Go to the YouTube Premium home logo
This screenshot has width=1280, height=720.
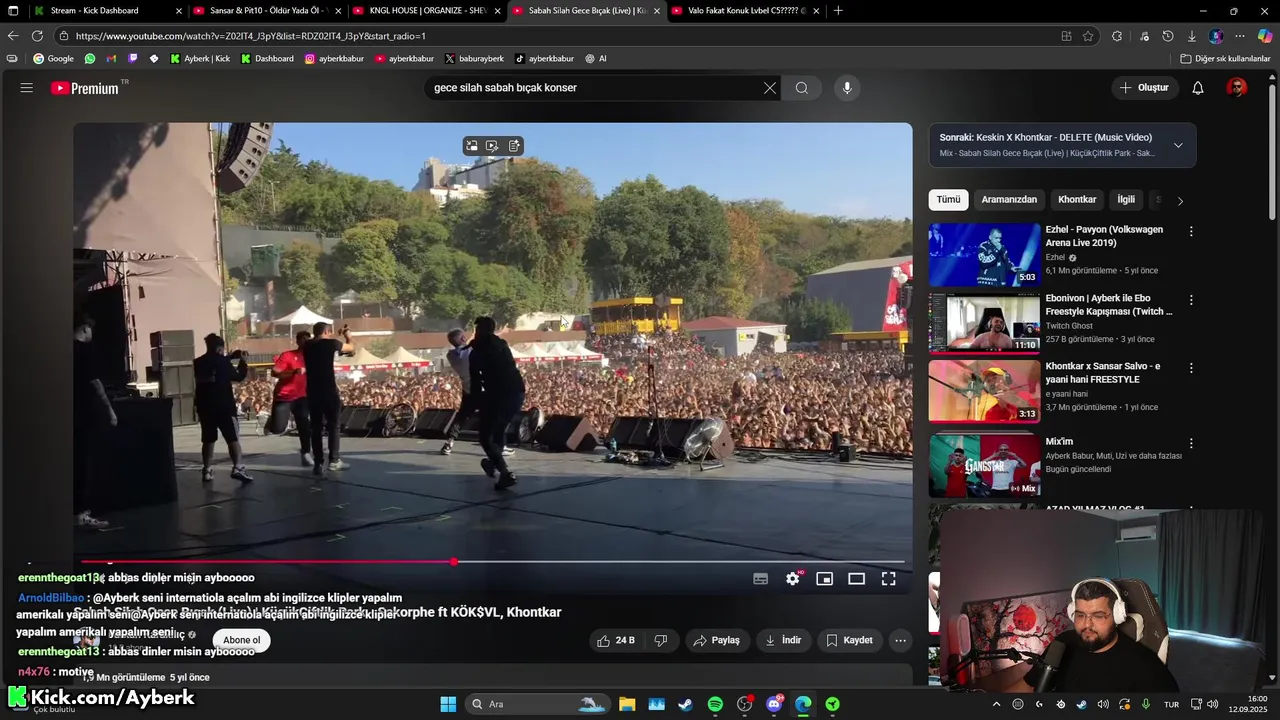tap(85, 88)
